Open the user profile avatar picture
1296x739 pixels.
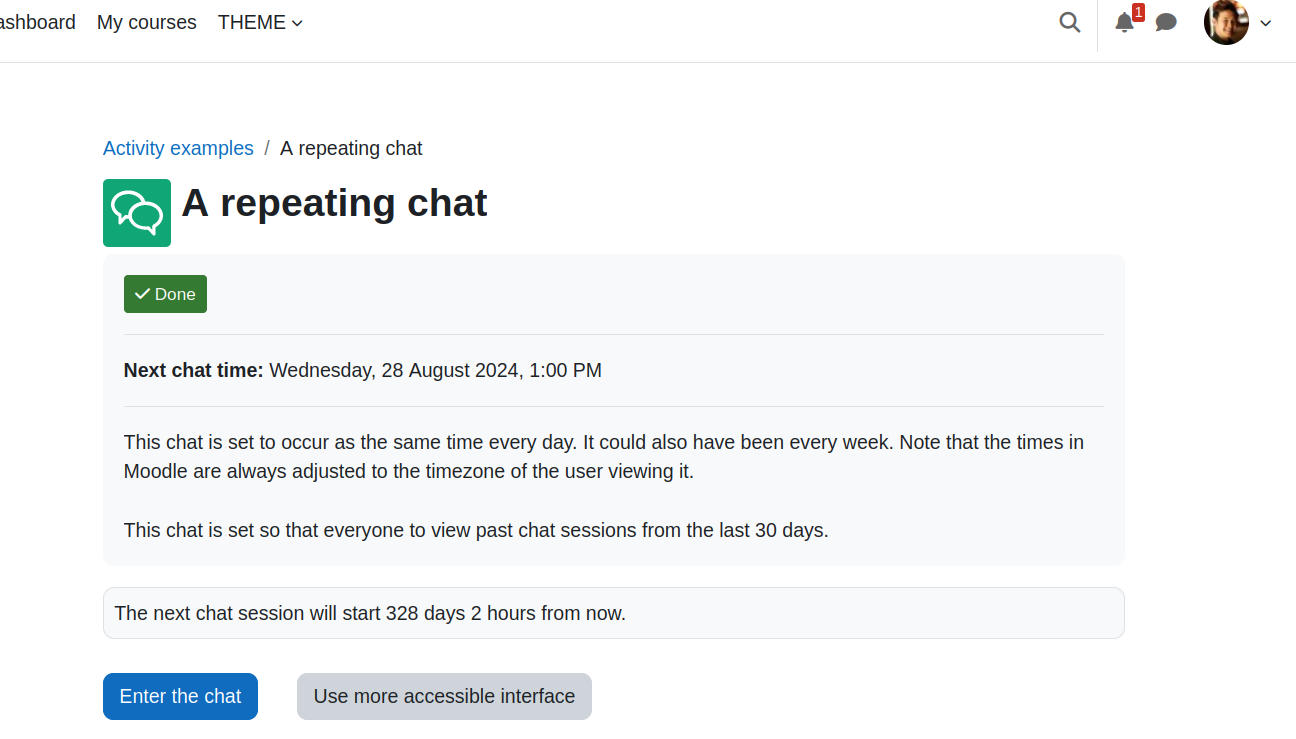coord(1226,22)
